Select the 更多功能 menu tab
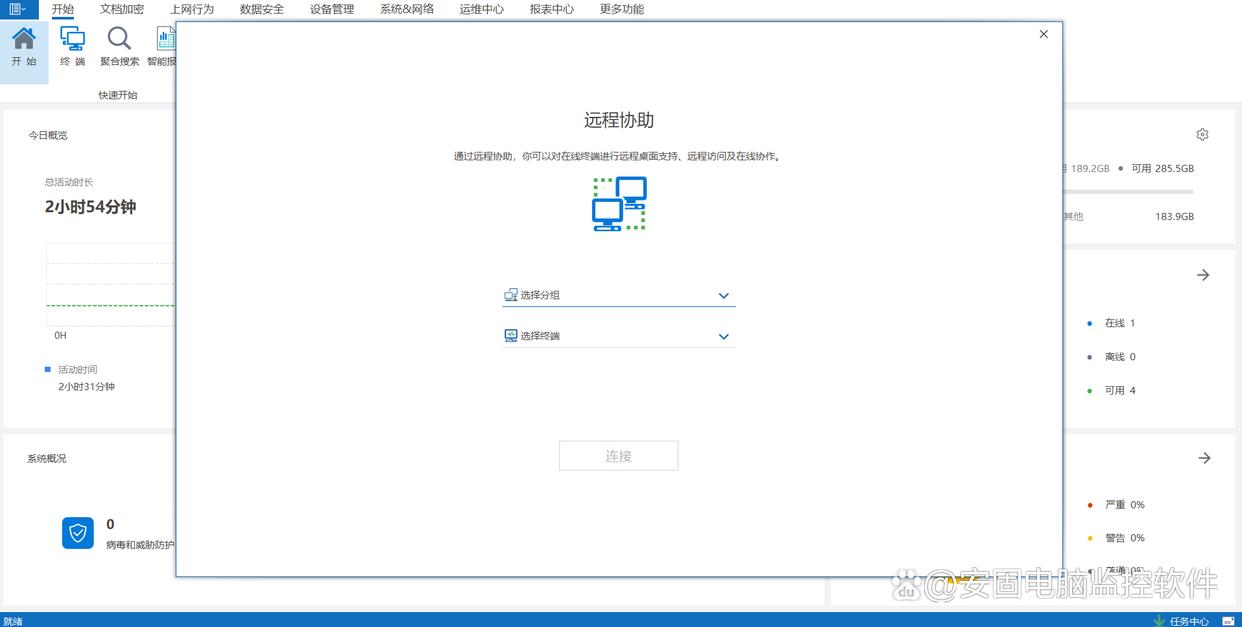The height and width of the screenshot is (627, 1242). point(622,9)
